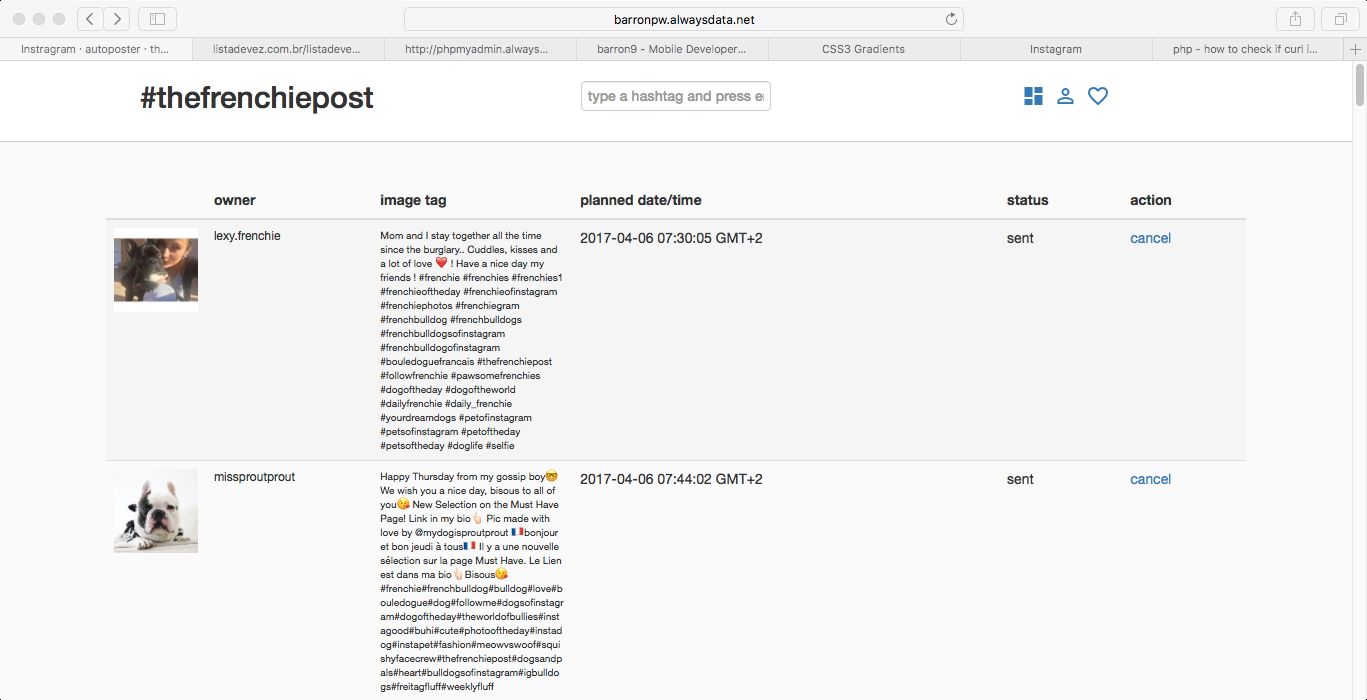The image size is (1367, 700).
Task: Click the heart favorites icon
Action: coord(1098,96)
